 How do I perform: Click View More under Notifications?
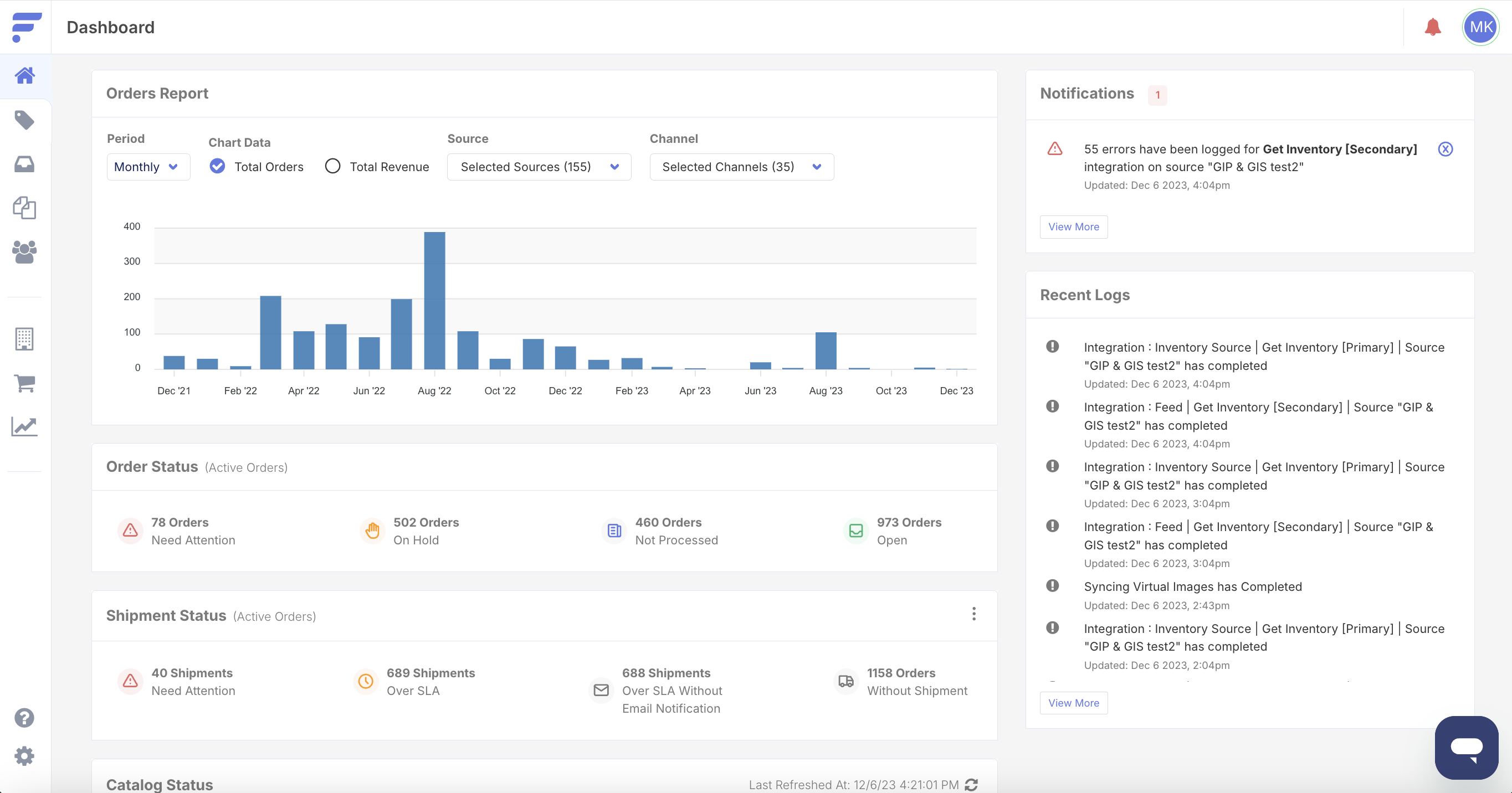point(1074,227)
